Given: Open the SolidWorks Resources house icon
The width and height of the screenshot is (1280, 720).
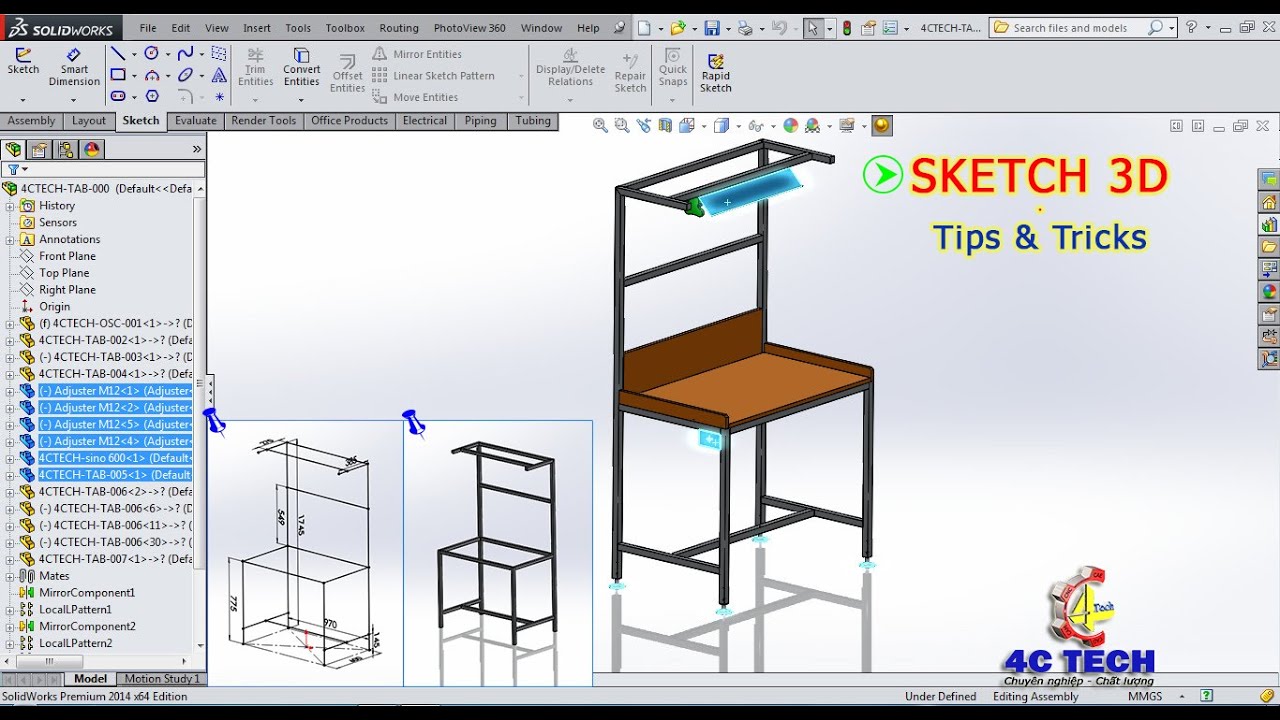Looking at the screenshot, I should (1269, 202).
